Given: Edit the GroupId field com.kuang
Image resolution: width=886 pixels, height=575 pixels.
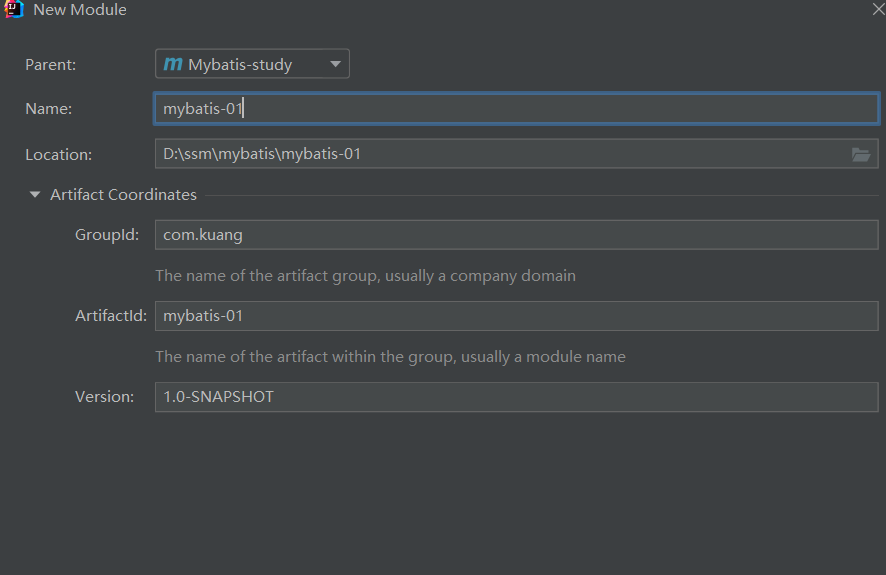Looking at the screenshot, I should [516, 235].
